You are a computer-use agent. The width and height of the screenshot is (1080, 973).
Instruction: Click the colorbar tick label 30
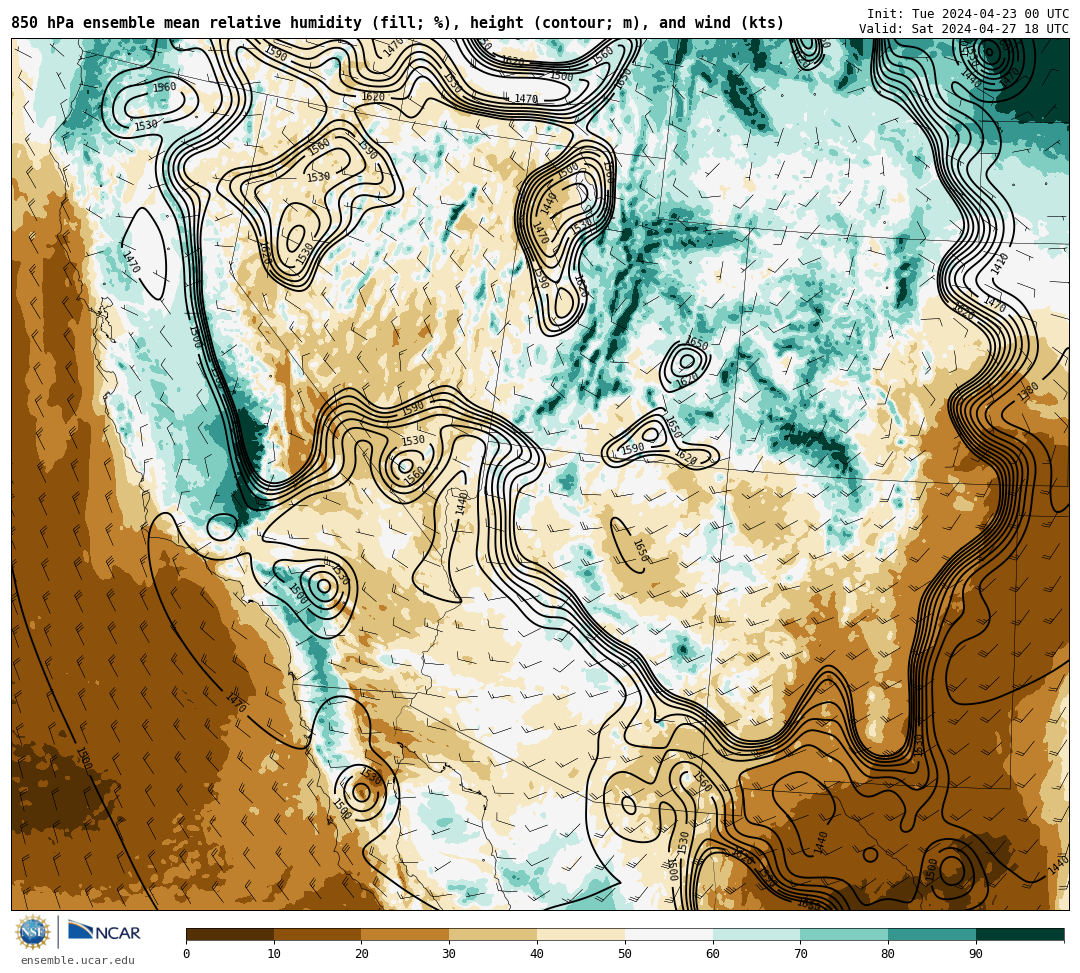tap(449, 954)
